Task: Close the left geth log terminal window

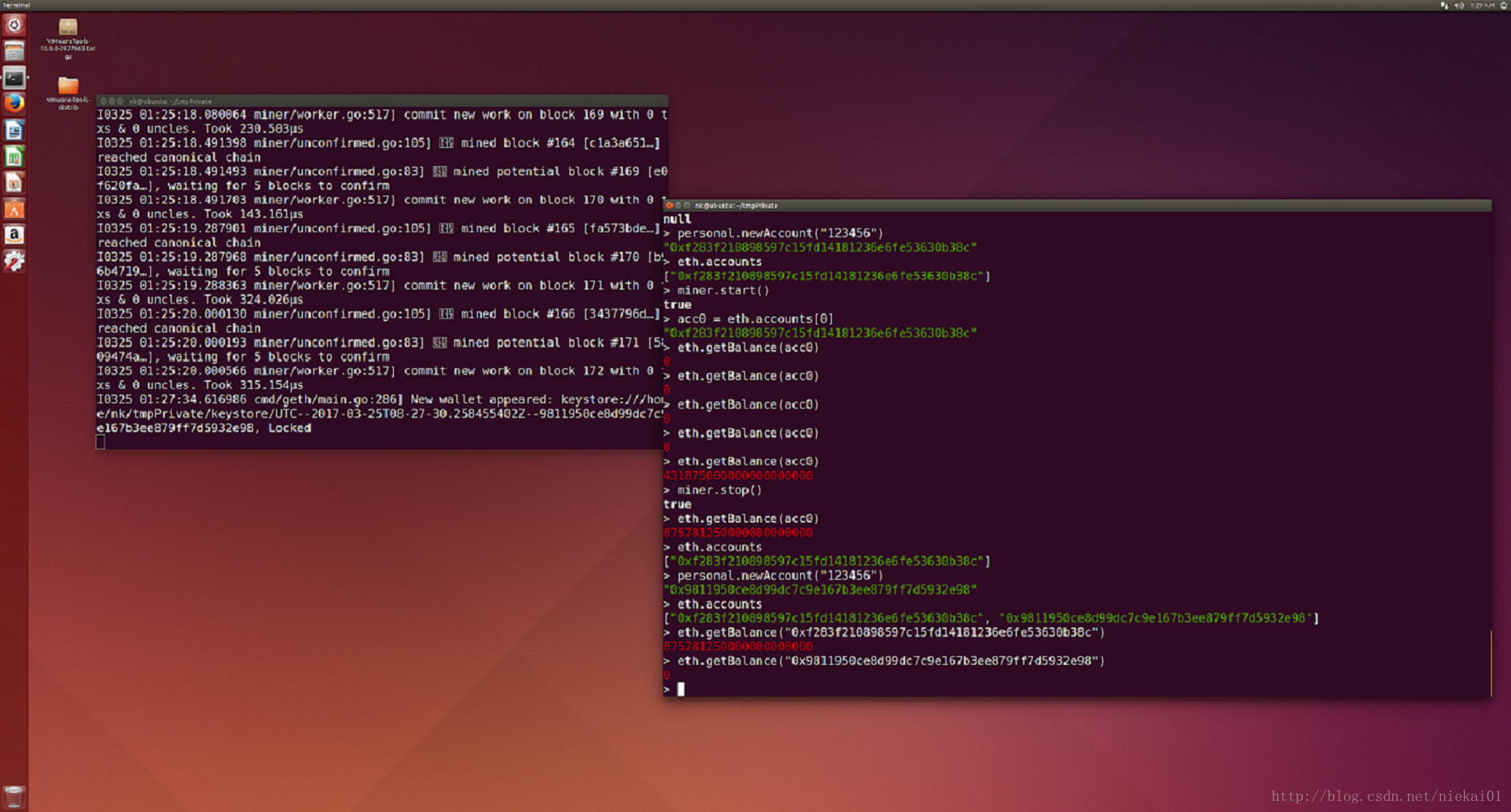Action: tap(103, 101)
